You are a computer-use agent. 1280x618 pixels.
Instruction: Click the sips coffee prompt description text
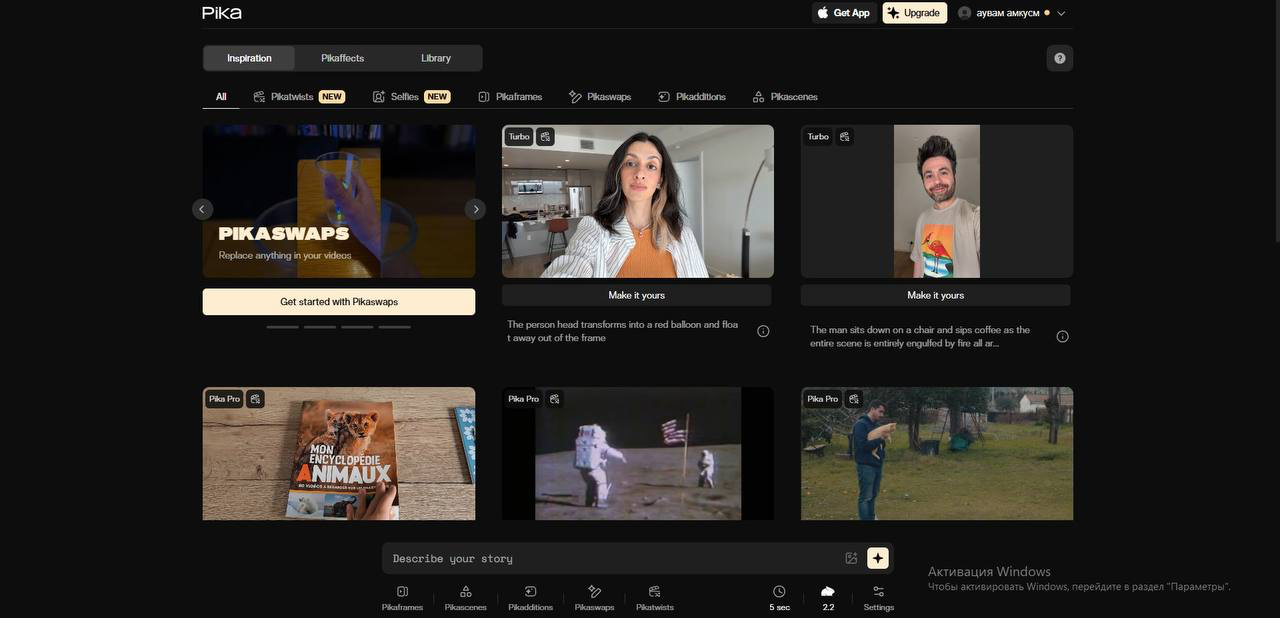[920, 336]
